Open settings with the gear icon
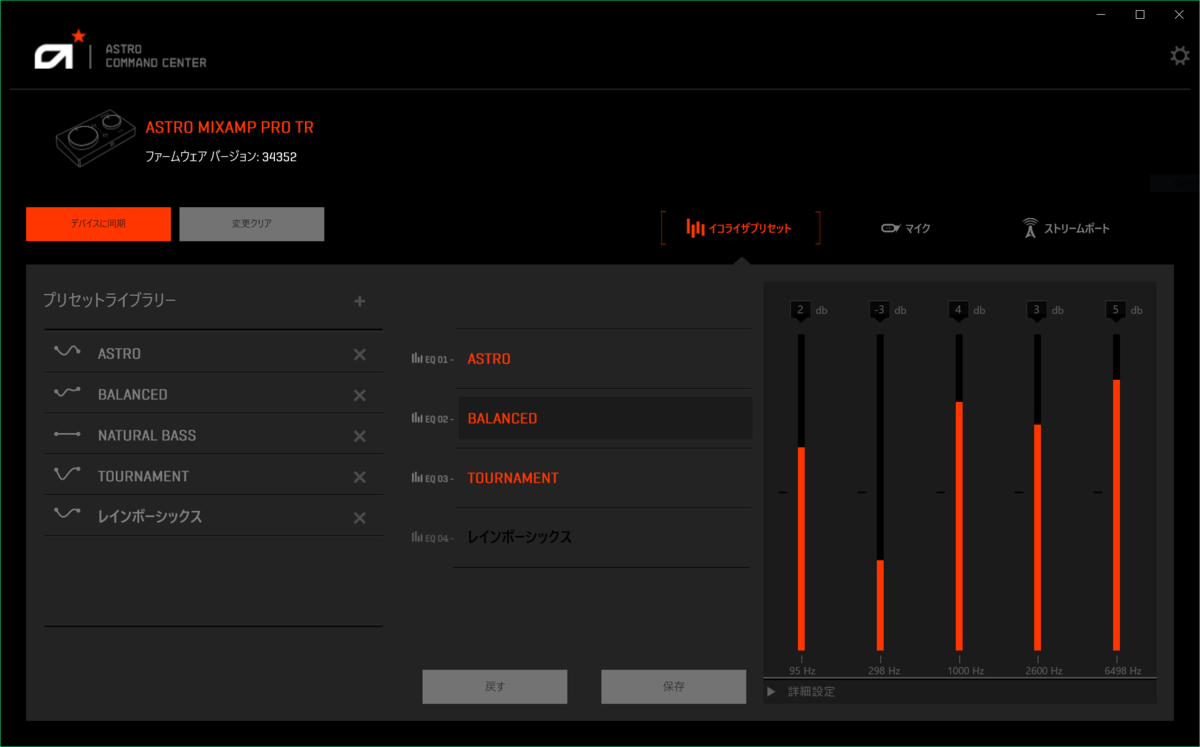 1180,56
